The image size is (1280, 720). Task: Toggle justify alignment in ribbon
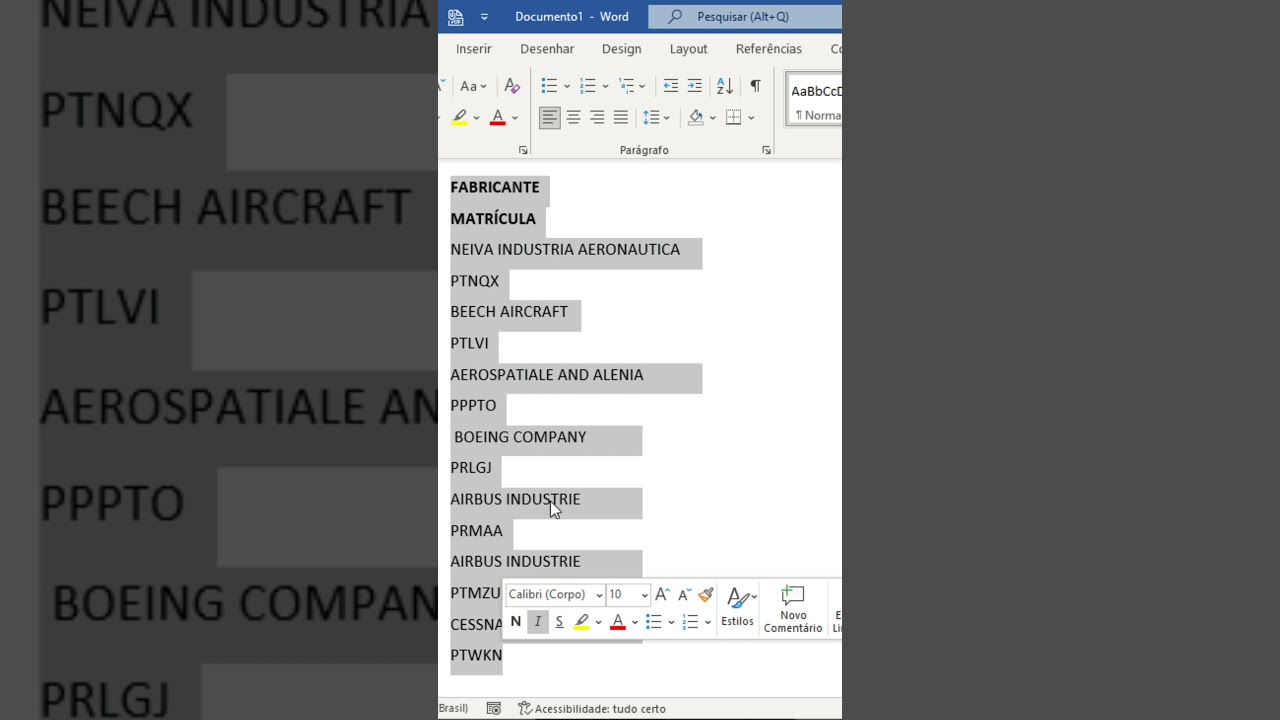coord(621,118)
